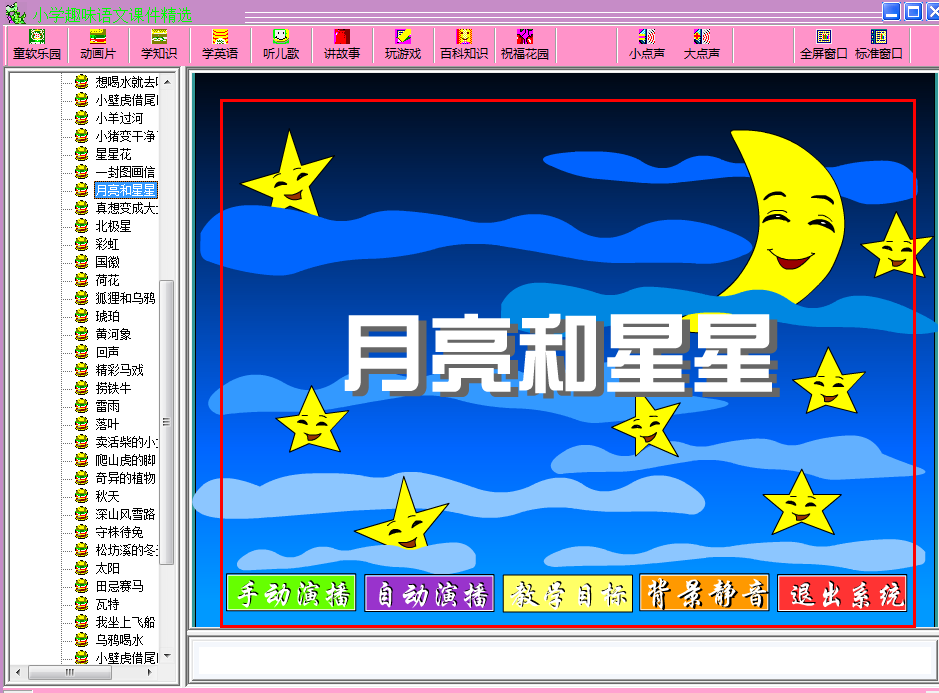This screenshot has width=939, height=693.
Task: Open 爬山虎的脚 lesson
Action: [x=125, y=460]
